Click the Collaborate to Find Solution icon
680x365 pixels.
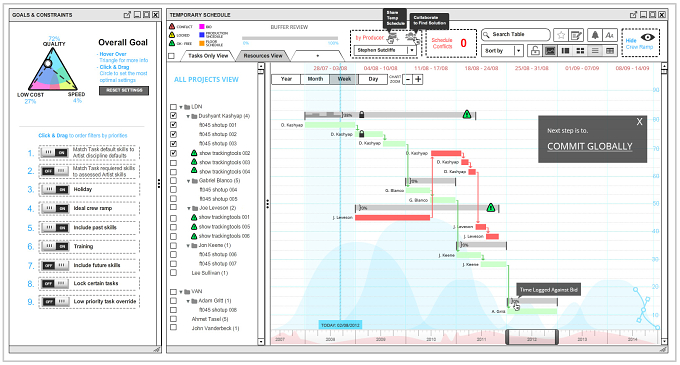pos(412,38)
